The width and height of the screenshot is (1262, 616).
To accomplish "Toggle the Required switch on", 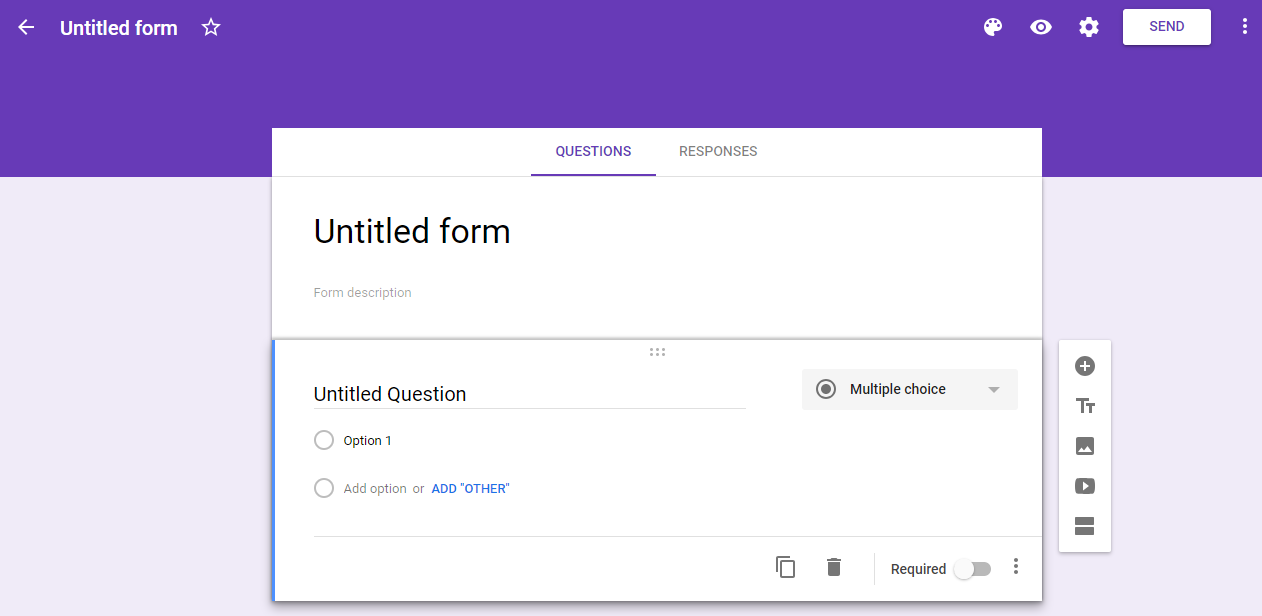I will tap(972, 569).
